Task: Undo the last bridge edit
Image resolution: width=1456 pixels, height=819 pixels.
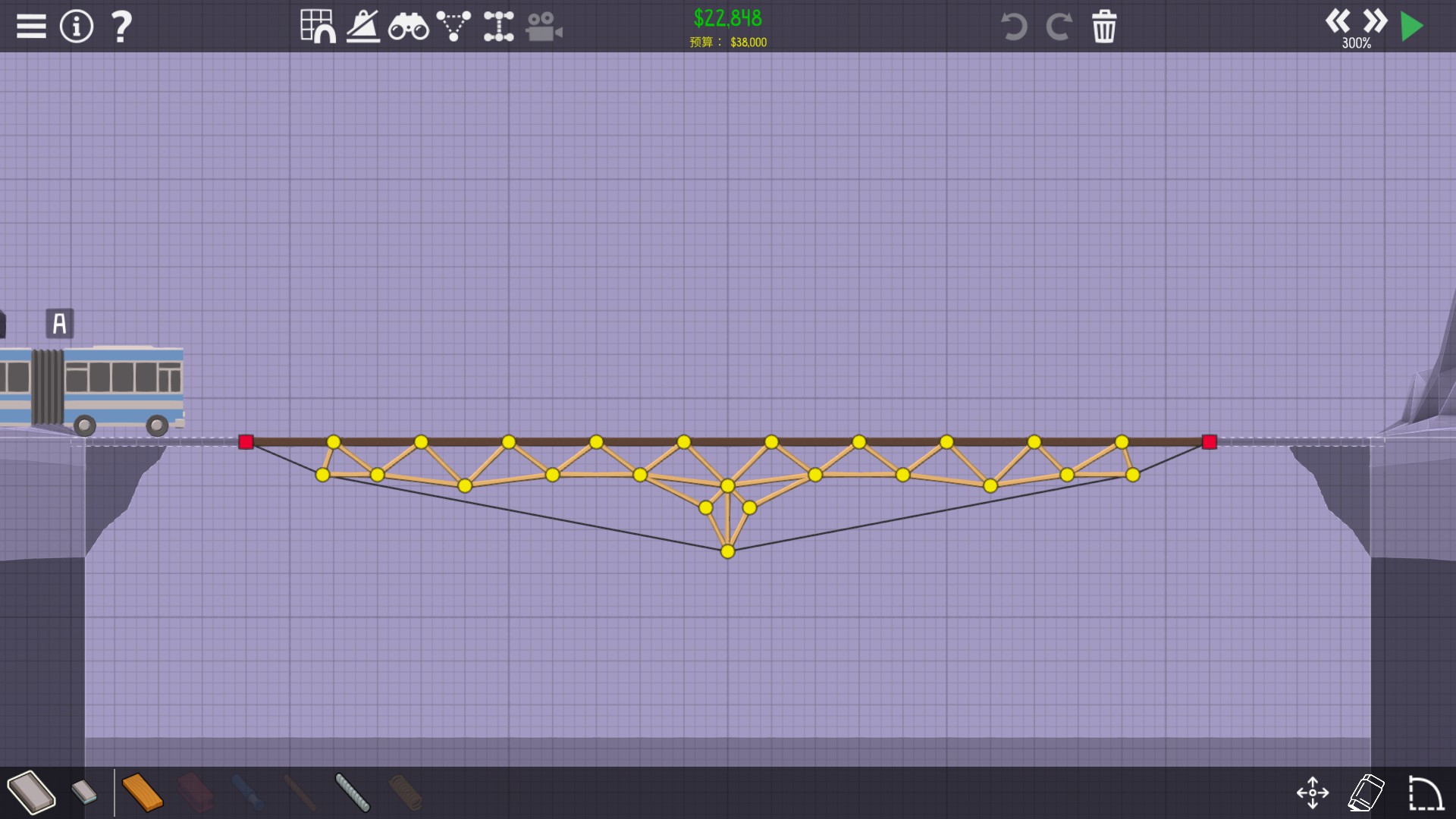Action: pyautogui.click(x=1013, y=27)
